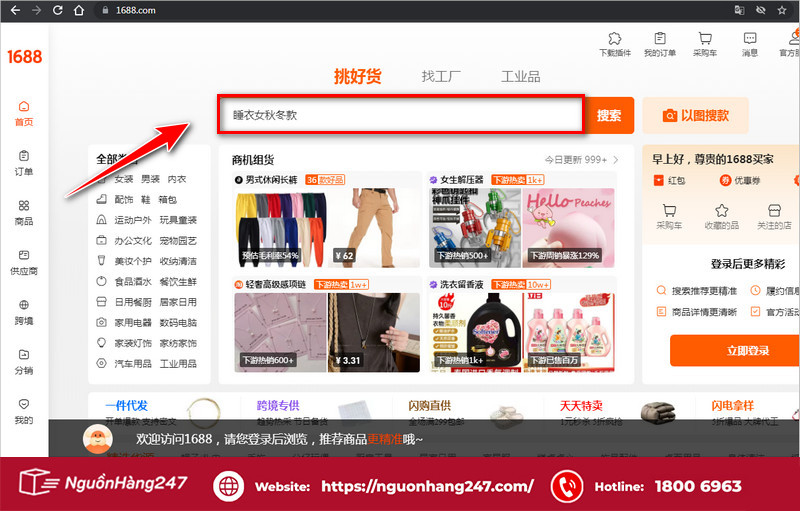Expand 今日更新 999+ chevron arrow
This screenshot has width=800, height=511.
(x=616, y=160)
